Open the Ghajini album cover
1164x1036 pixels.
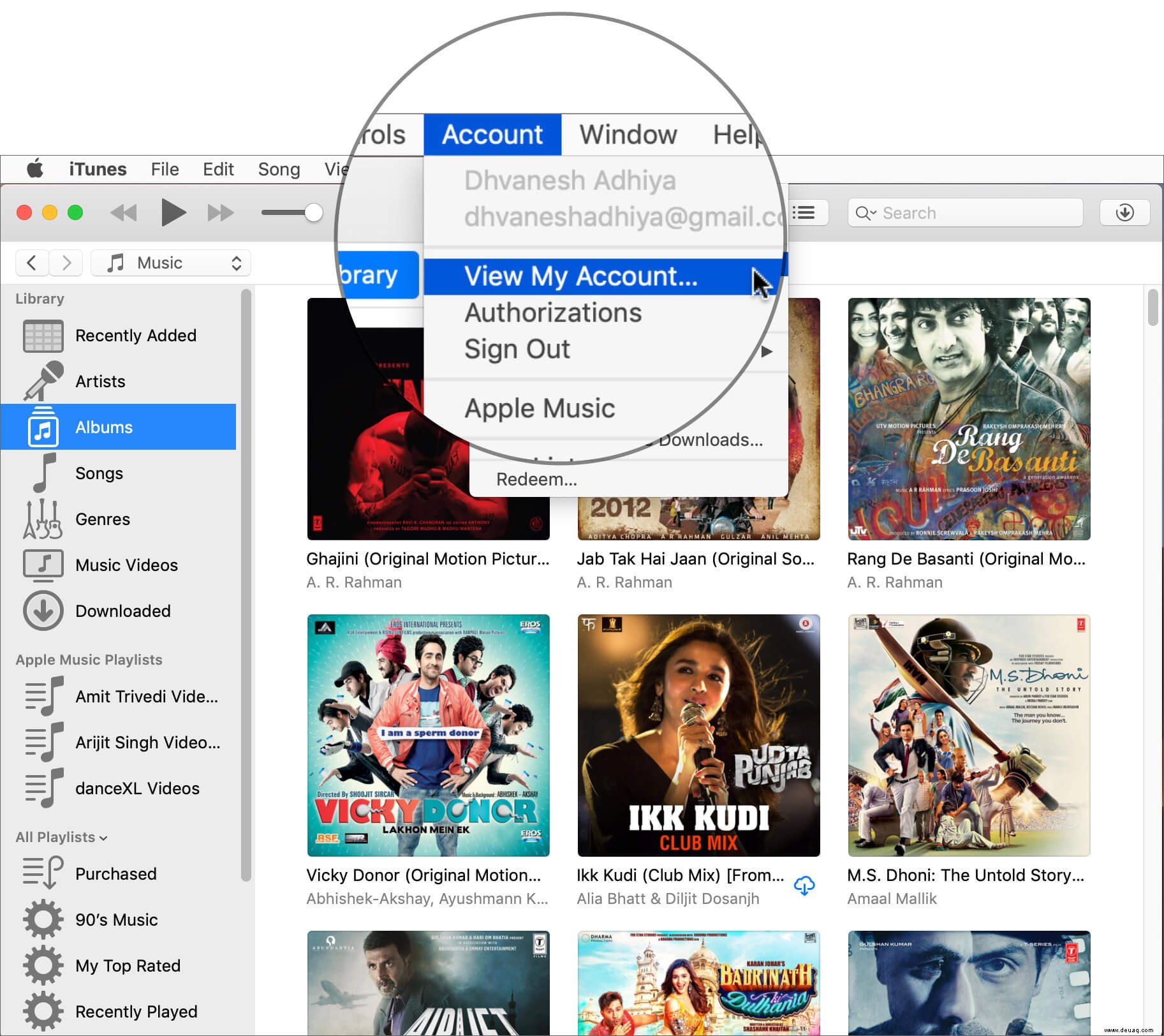428,419
